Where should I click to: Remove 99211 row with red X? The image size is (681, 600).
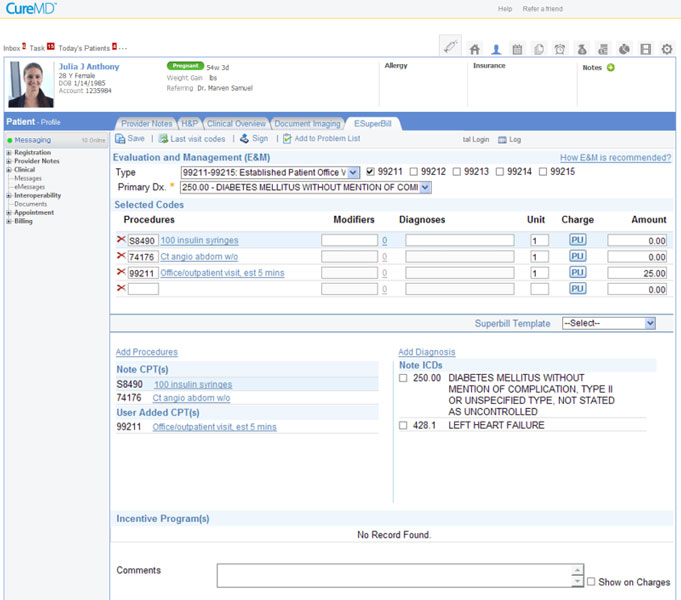click(121, 272)
